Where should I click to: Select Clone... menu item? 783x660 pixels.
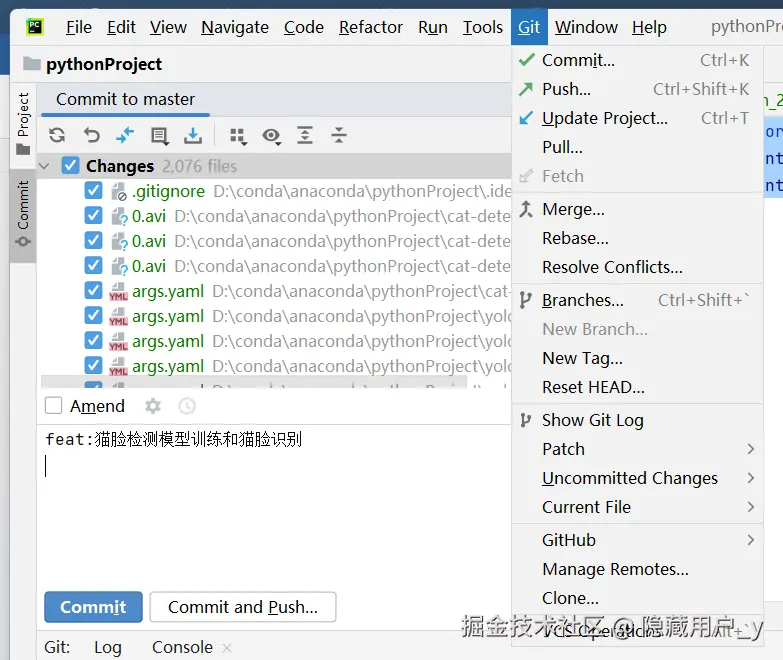click(x=638, y=598)
